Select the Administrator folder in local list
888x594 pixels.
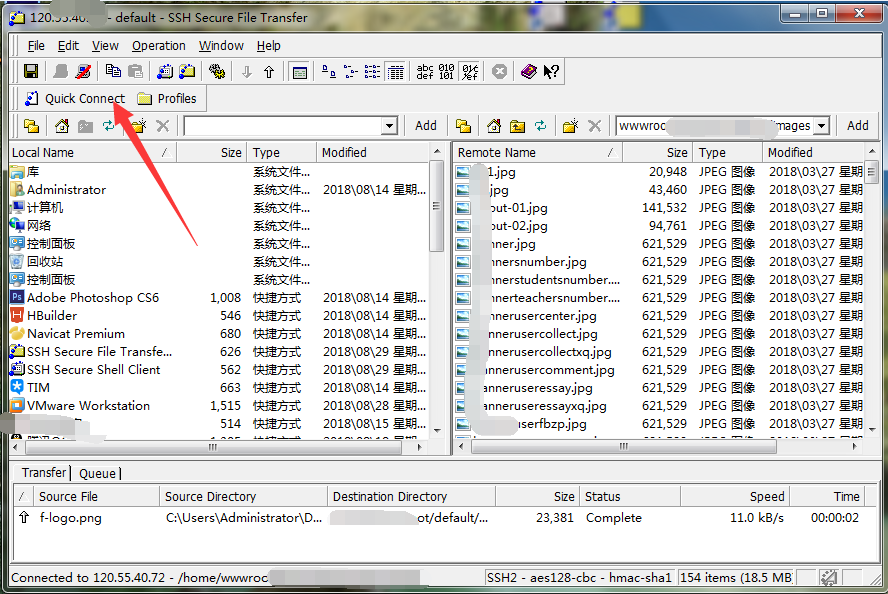pos(66,190)
